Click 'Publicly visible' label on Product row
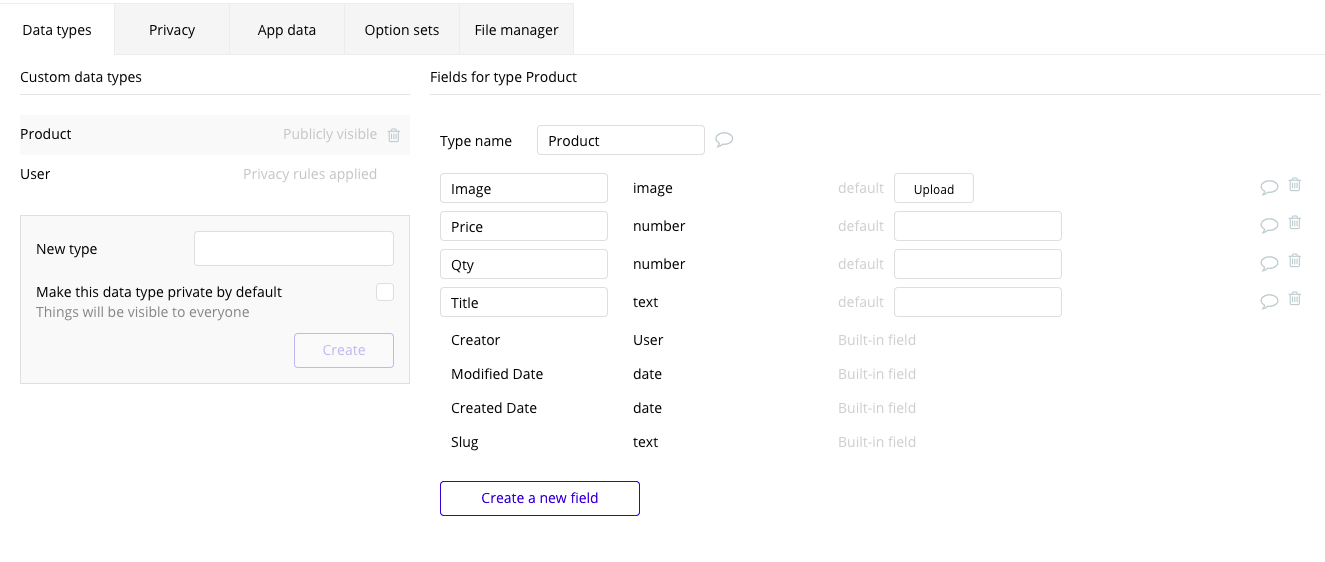 (x=330, y=134)
